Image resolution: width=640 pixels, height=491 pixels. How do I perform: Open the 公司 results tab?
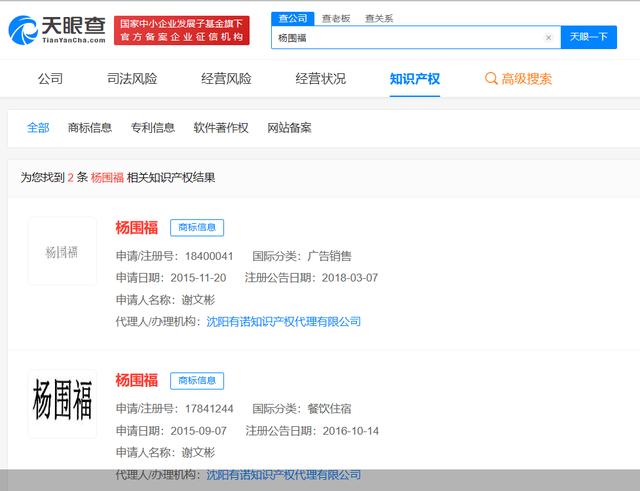click(51, 78)
